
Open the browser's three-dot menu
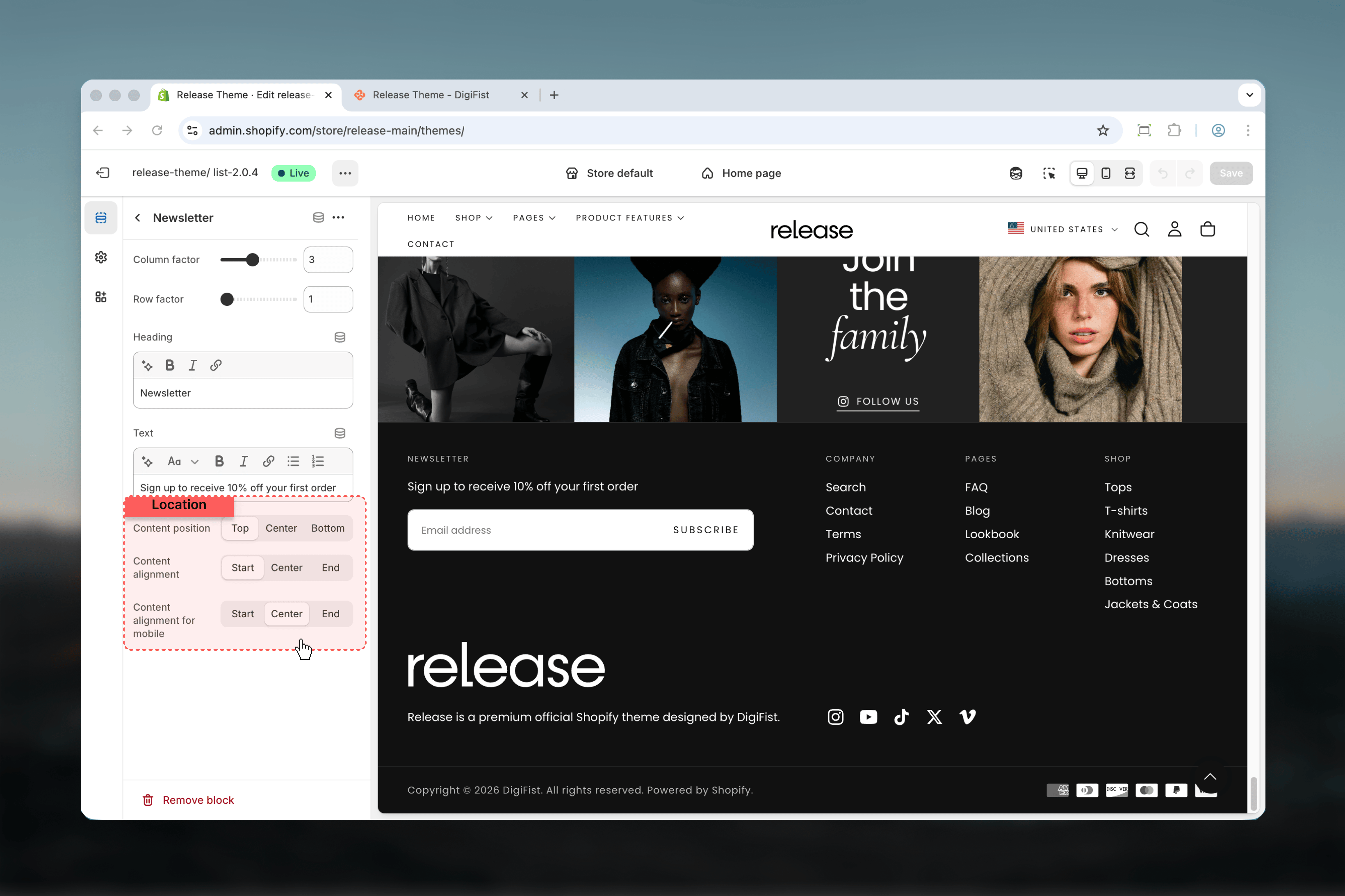[1248, 130]
